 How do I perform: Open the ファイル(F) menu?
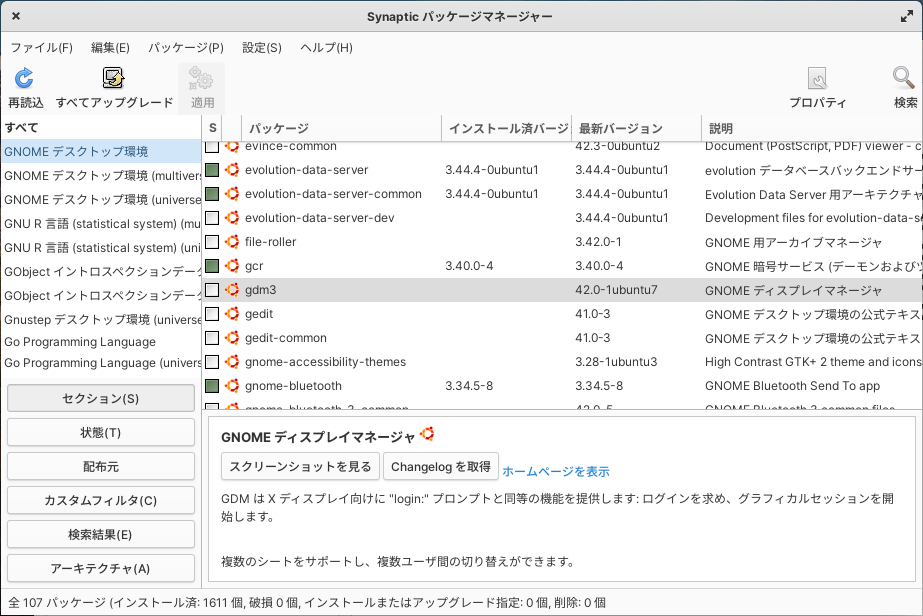42,48
